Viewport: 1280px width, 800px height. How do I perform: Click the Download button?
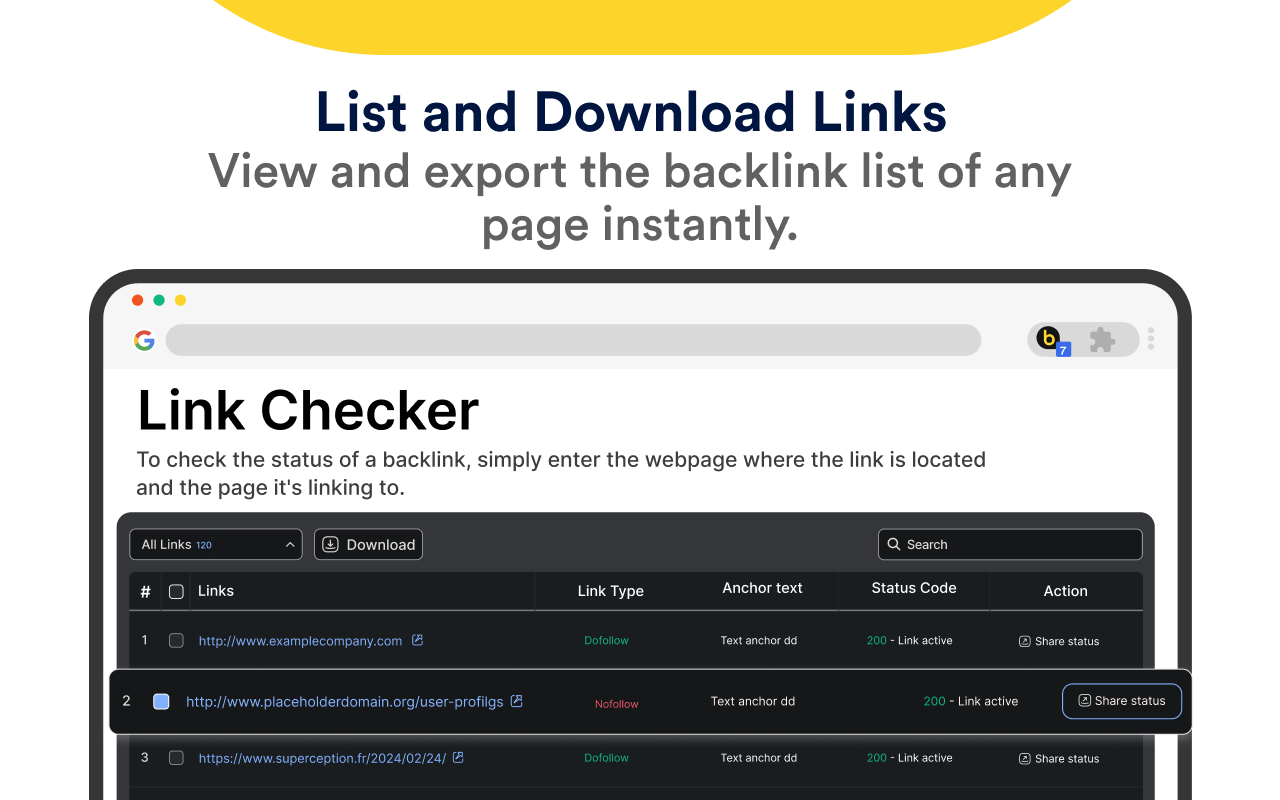point(369,544)
